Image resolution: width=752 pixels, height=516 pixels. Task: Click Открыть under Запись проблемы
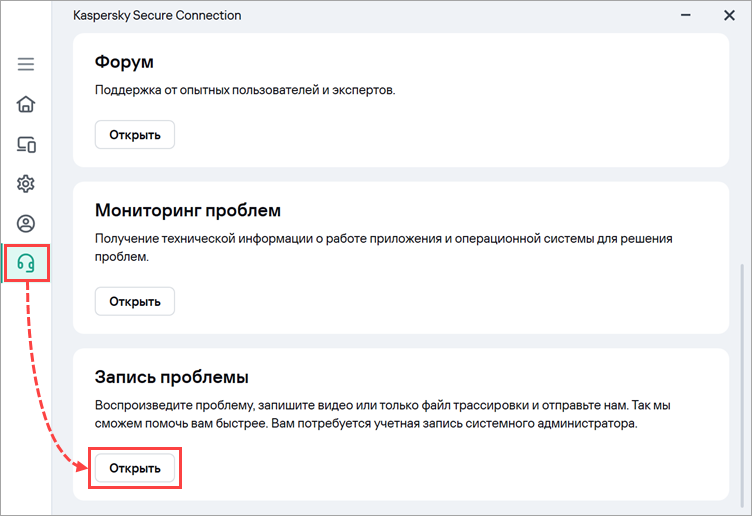click(x=135, y=468)
